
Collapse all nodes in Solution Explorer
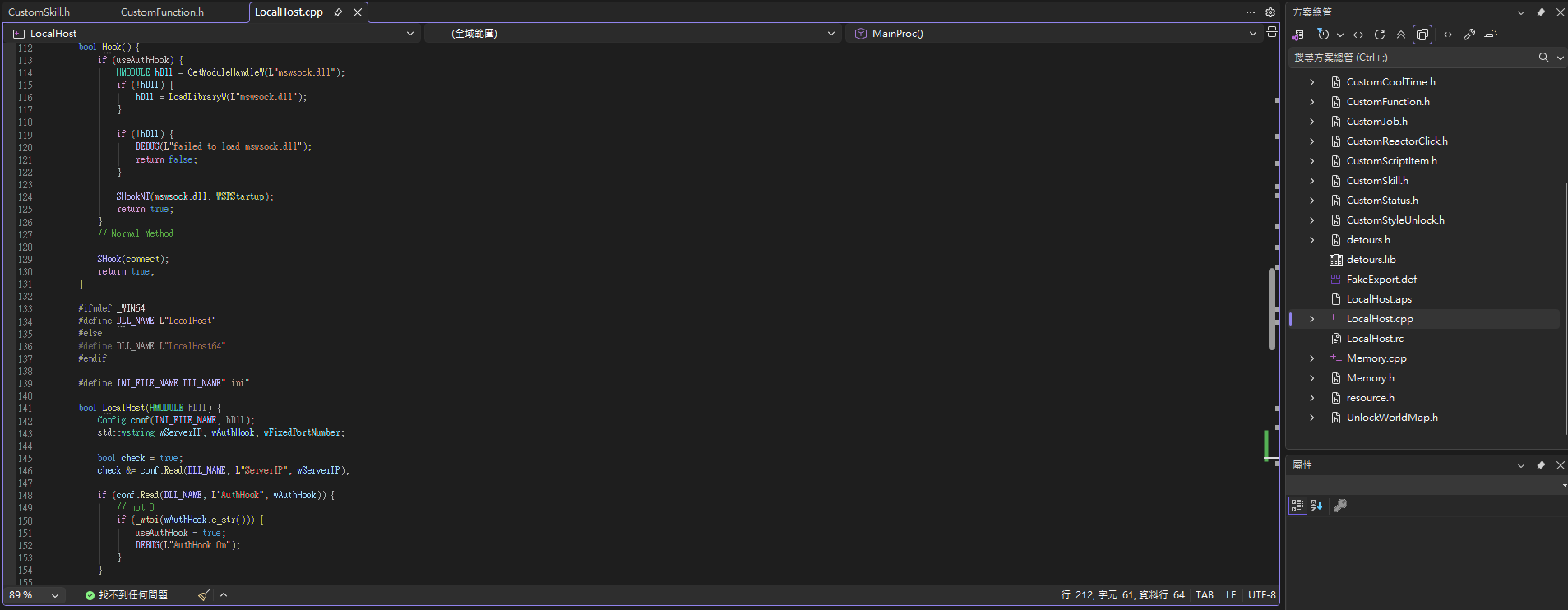coord(1401,35)
